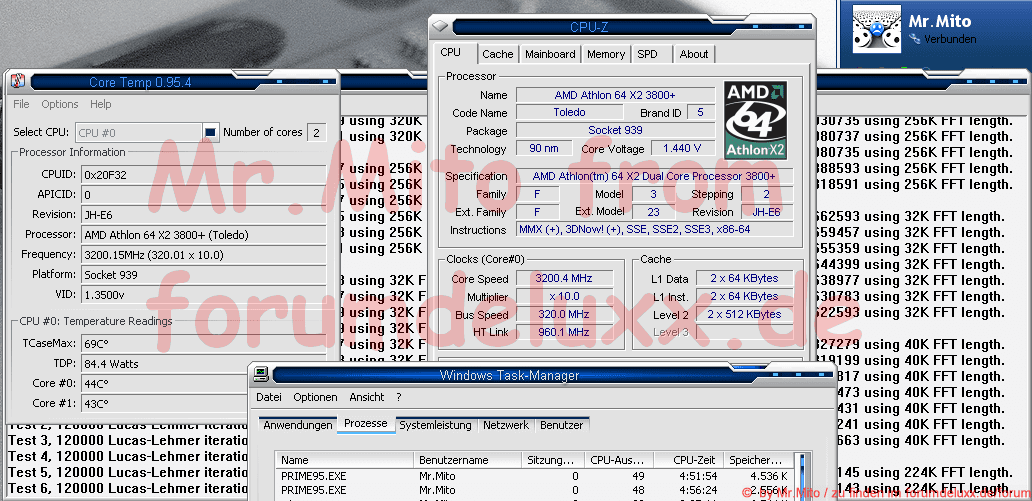
Task: Open the Options menu in Core Temp
Action: pos(60,104)
